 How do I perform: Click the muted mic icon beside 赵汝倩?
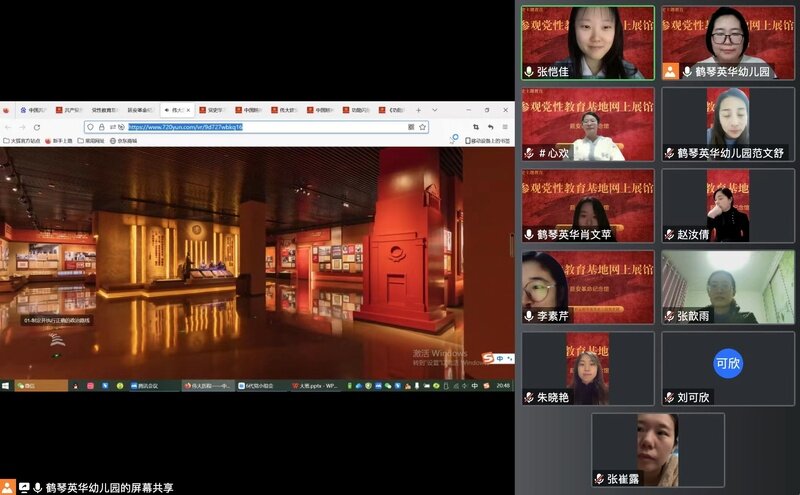click(669, 234)
